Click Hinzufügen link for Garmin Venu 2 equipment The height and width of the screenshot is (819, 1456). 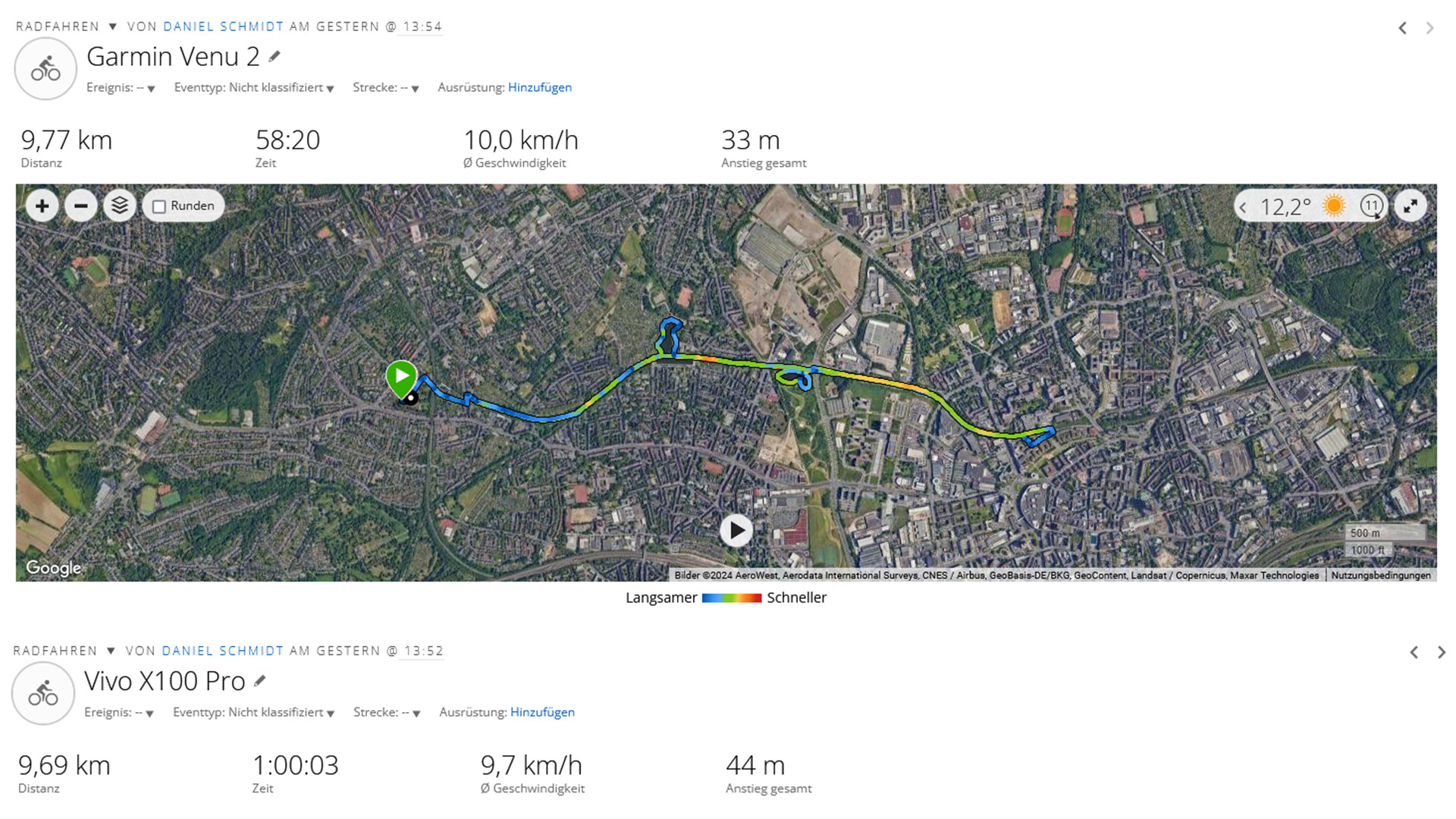point(539,87)
